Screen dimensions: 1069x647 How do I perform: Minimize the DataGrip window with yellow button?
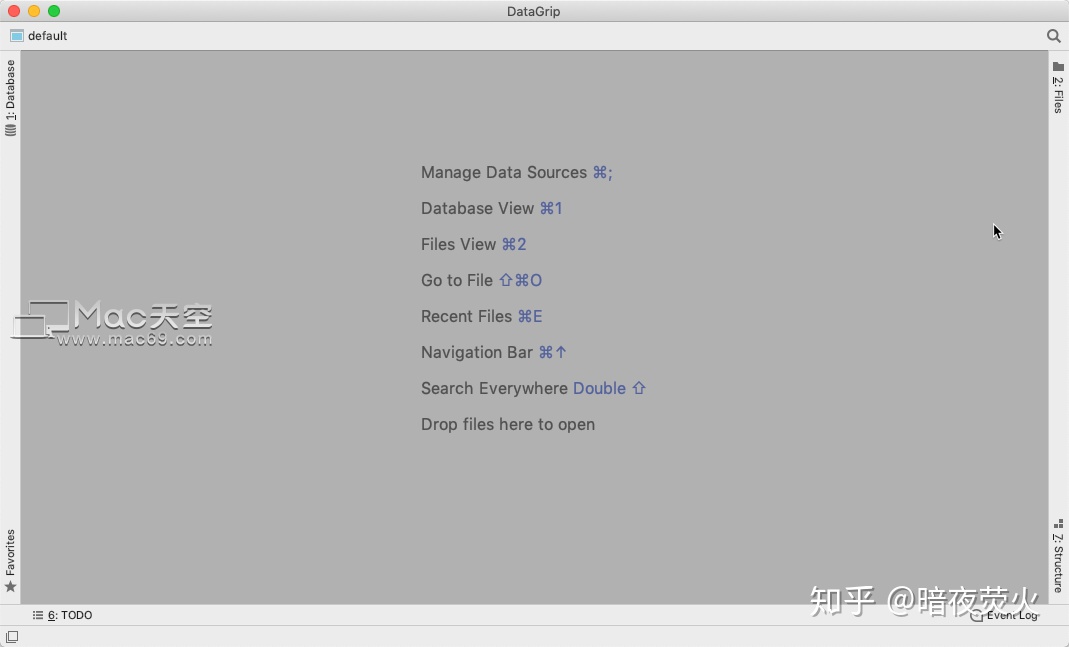[34, 11]
